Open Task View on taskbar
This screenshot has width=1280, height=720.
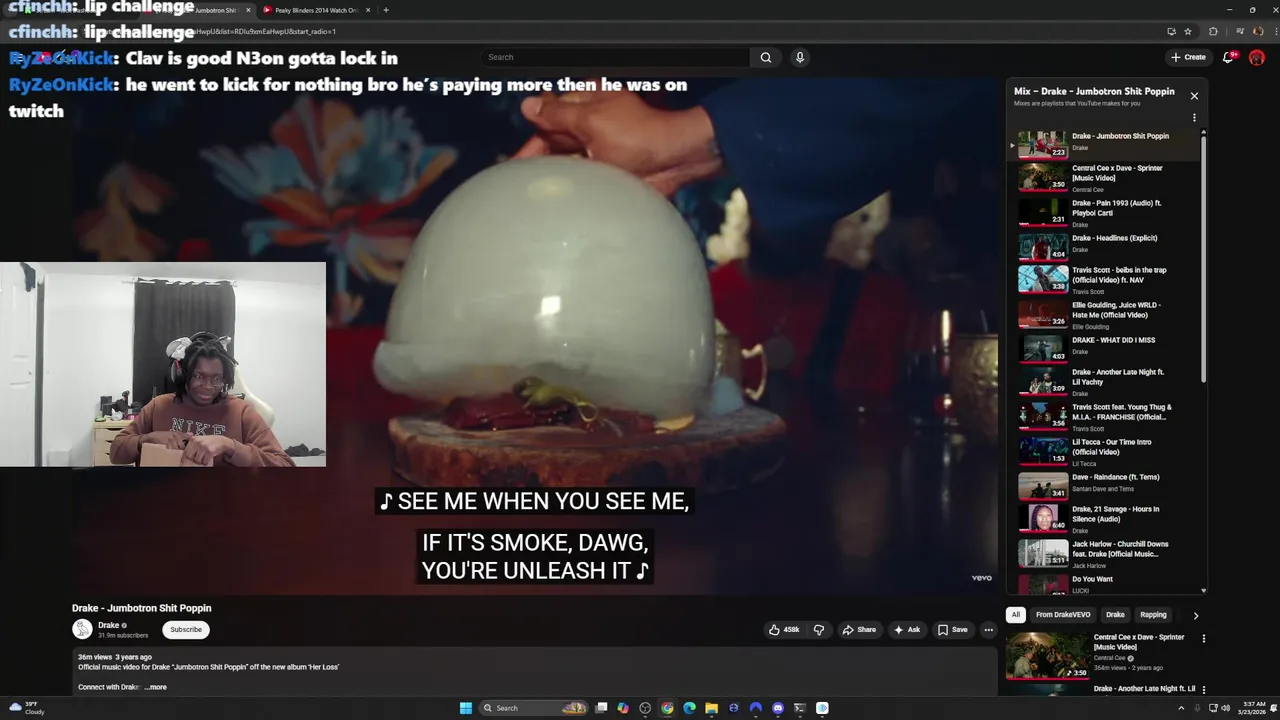pos(601,708)
